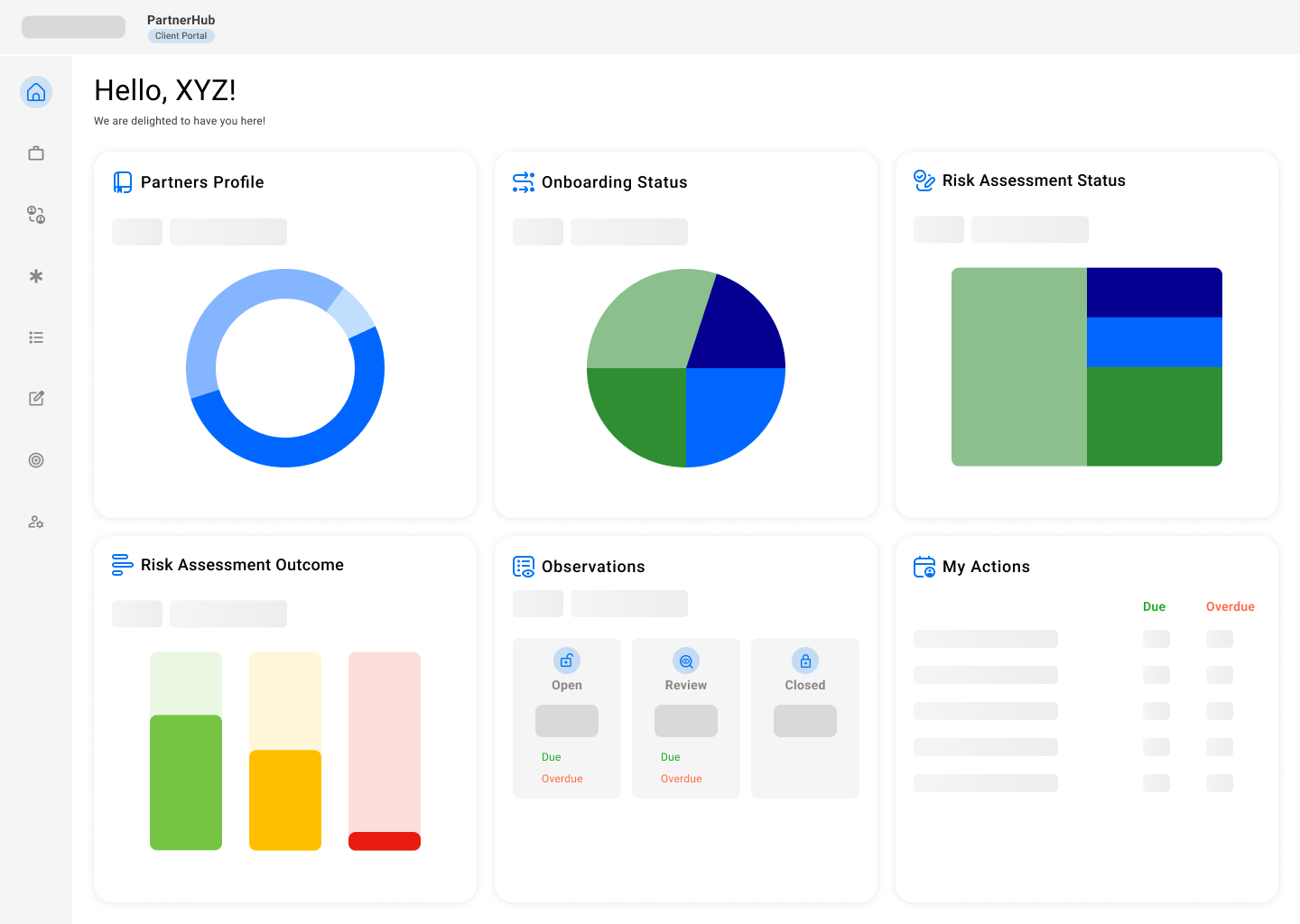Select the Client Portal badge
Image resolution: width=1300 pixels, height=924 pixels.
[x=181, y=36]
